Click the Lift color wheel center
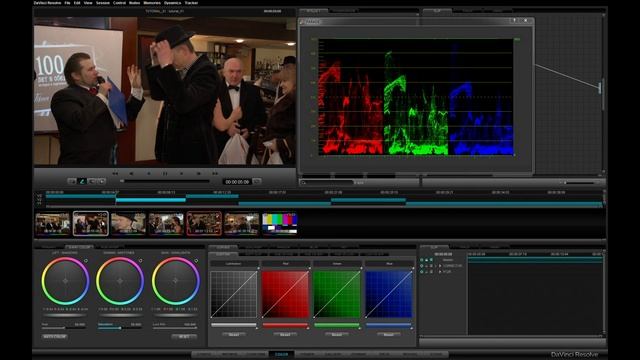Viewport: 640px width, 360px height. 65,281
